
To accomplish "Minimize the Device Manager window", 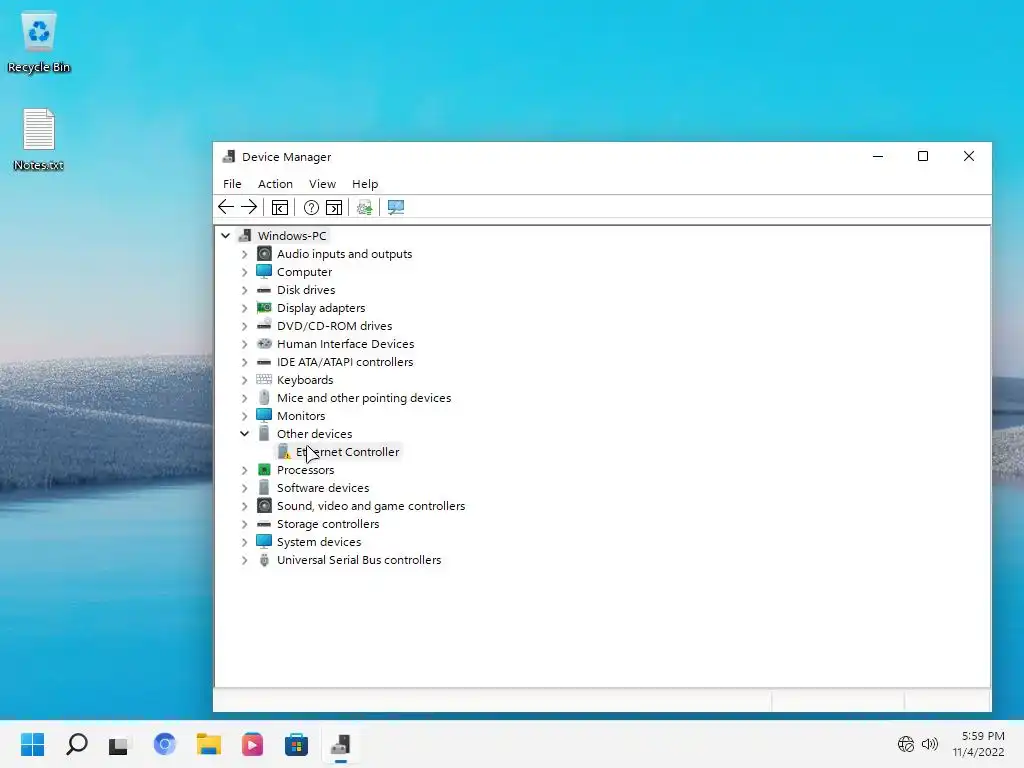I will pos(878,156).
